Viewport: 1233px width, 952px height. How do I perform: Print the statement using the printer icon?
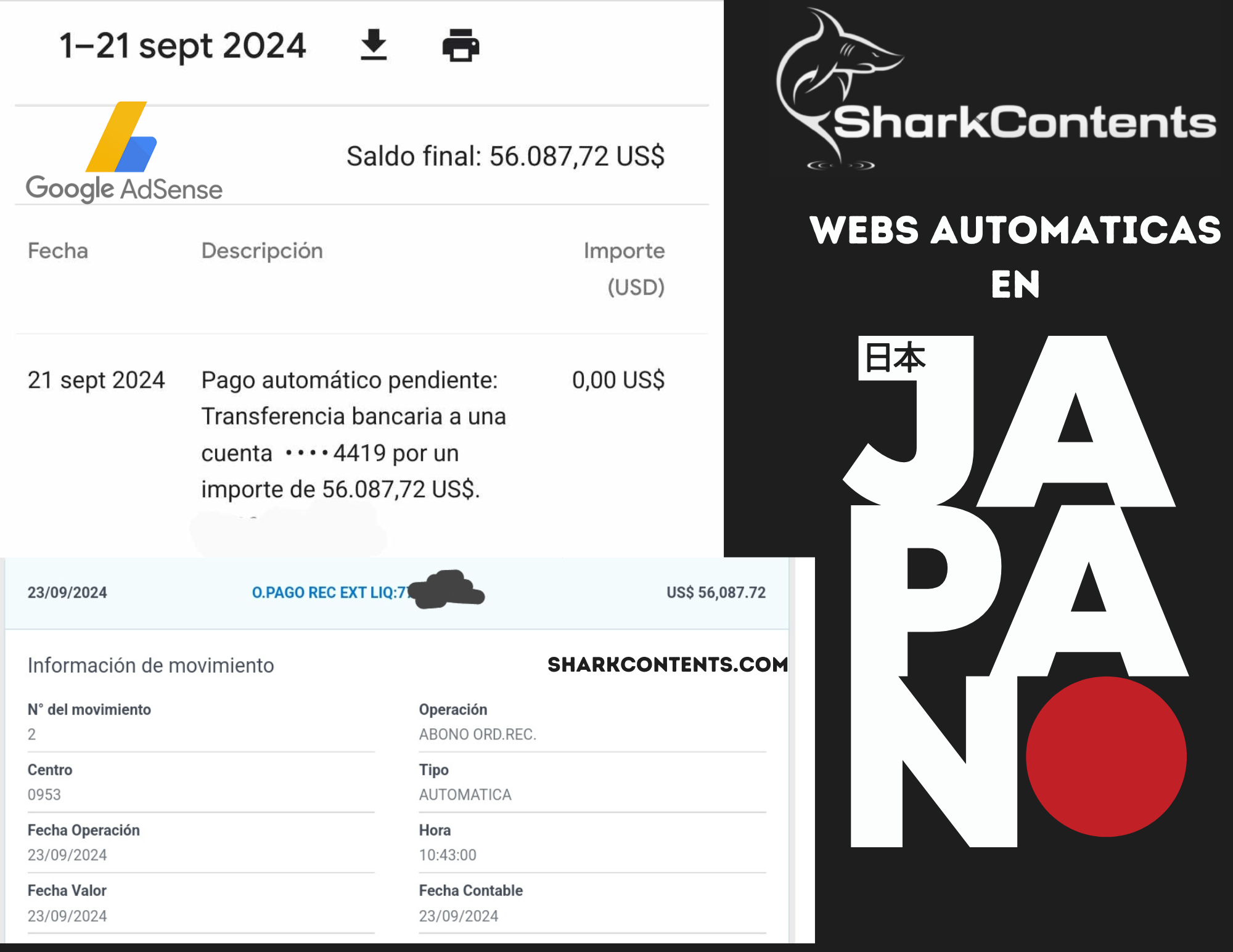[x=461, y=45]
